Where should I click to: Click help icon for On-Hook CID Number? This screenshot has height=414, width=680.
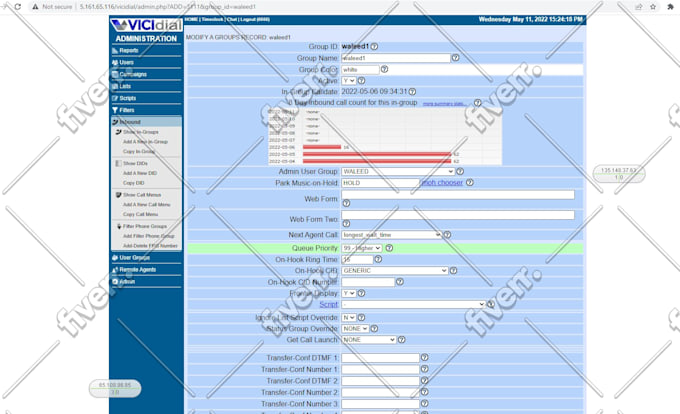click(400, 282)
